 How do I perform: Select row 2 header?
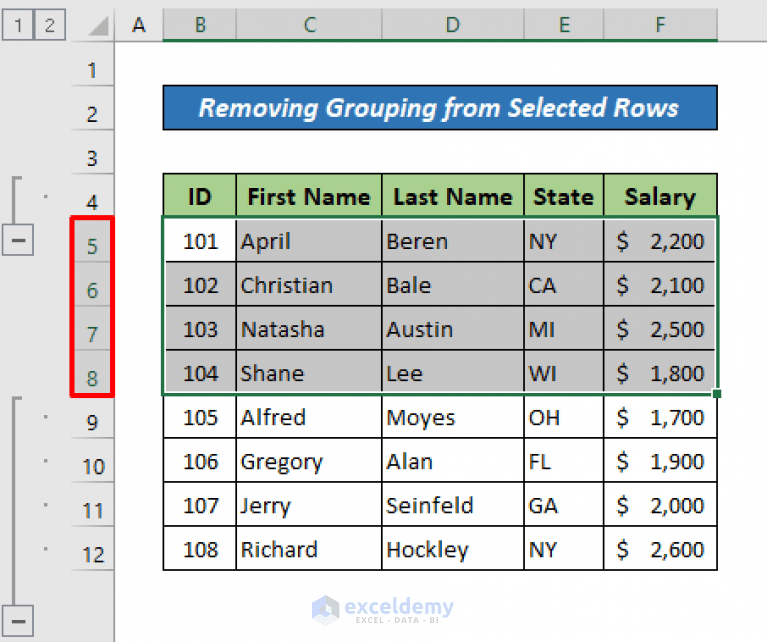(x=92, y=109)
